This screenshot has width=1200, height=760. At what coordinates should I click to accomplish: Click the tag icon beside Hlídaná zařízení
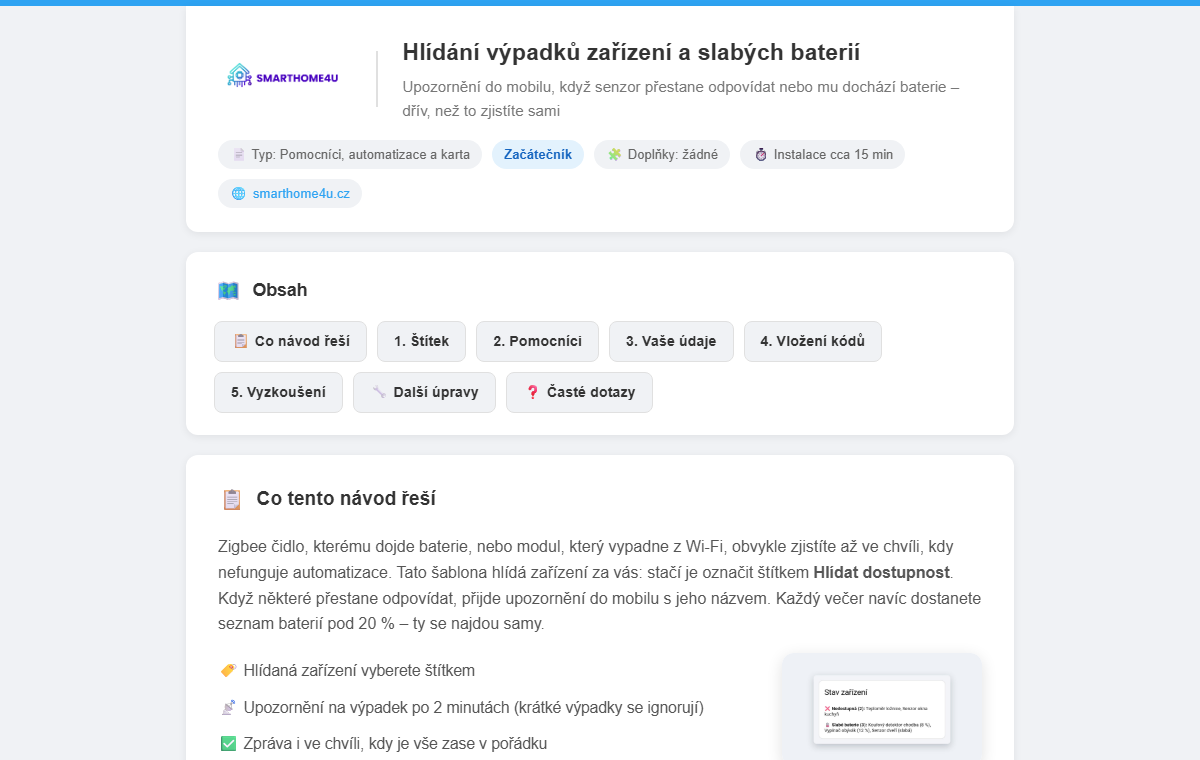point(228,670)
